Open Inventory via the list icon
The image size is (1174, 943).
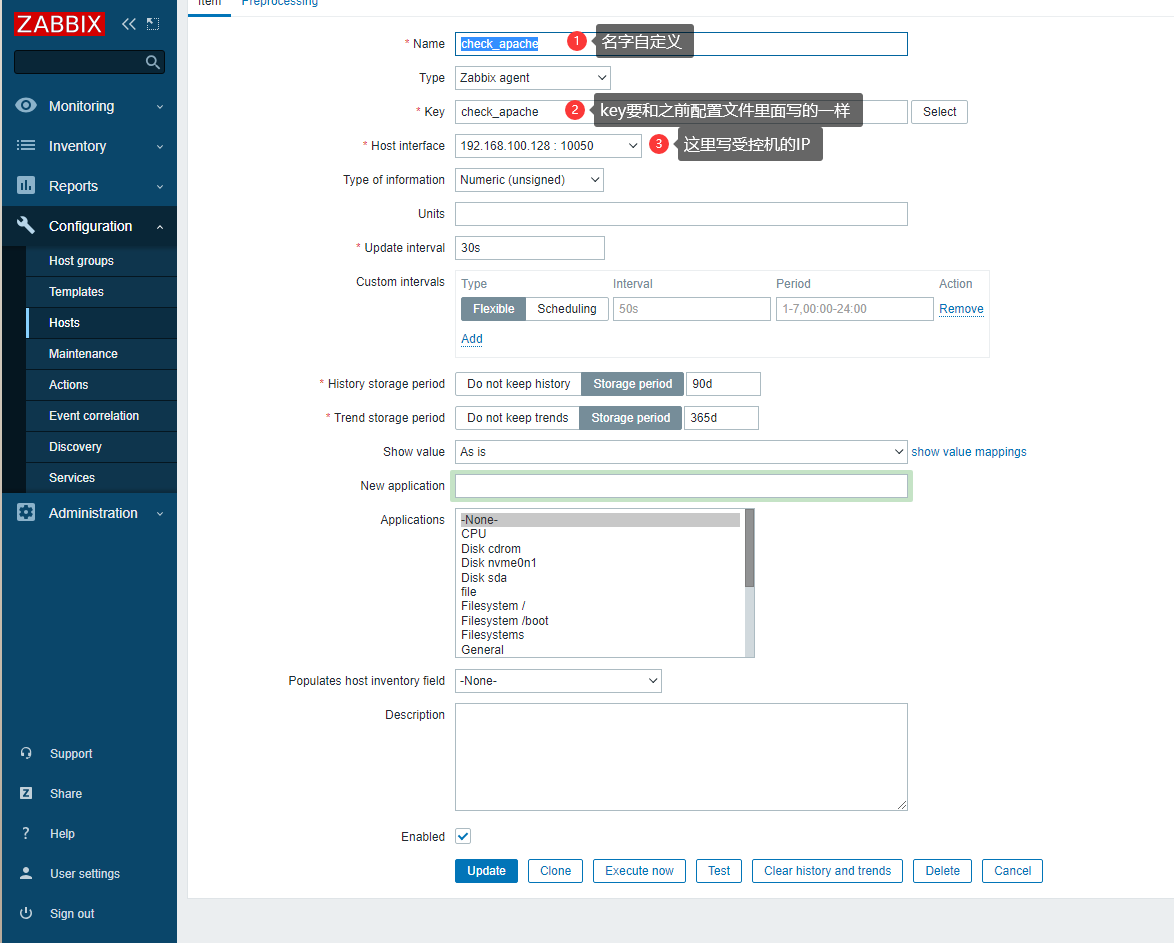coord(26,146)
